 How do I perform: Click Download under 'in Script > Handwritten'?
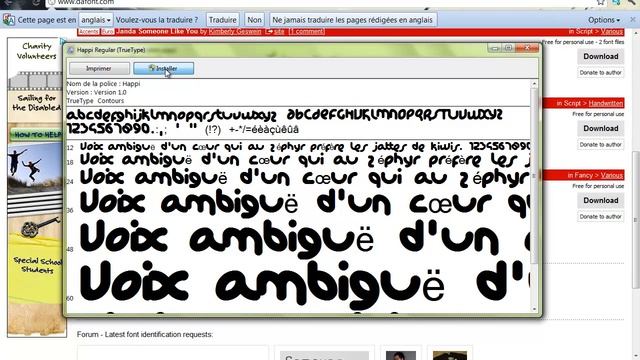click(600, 129)
